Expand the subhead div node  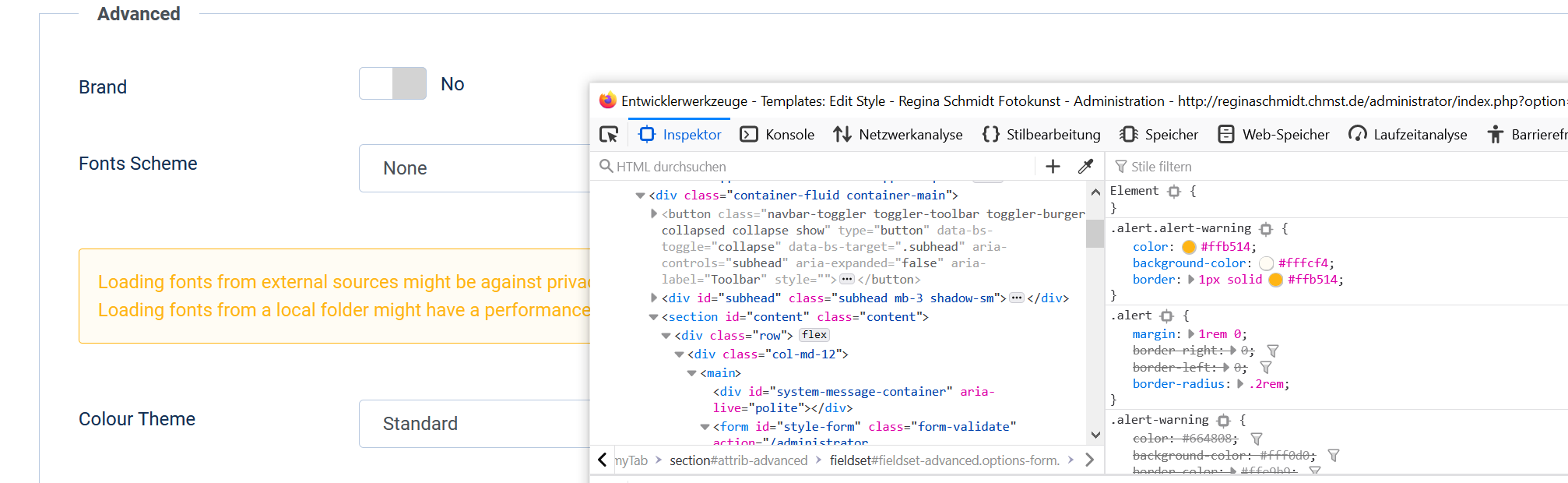click(x=653, y=298)
